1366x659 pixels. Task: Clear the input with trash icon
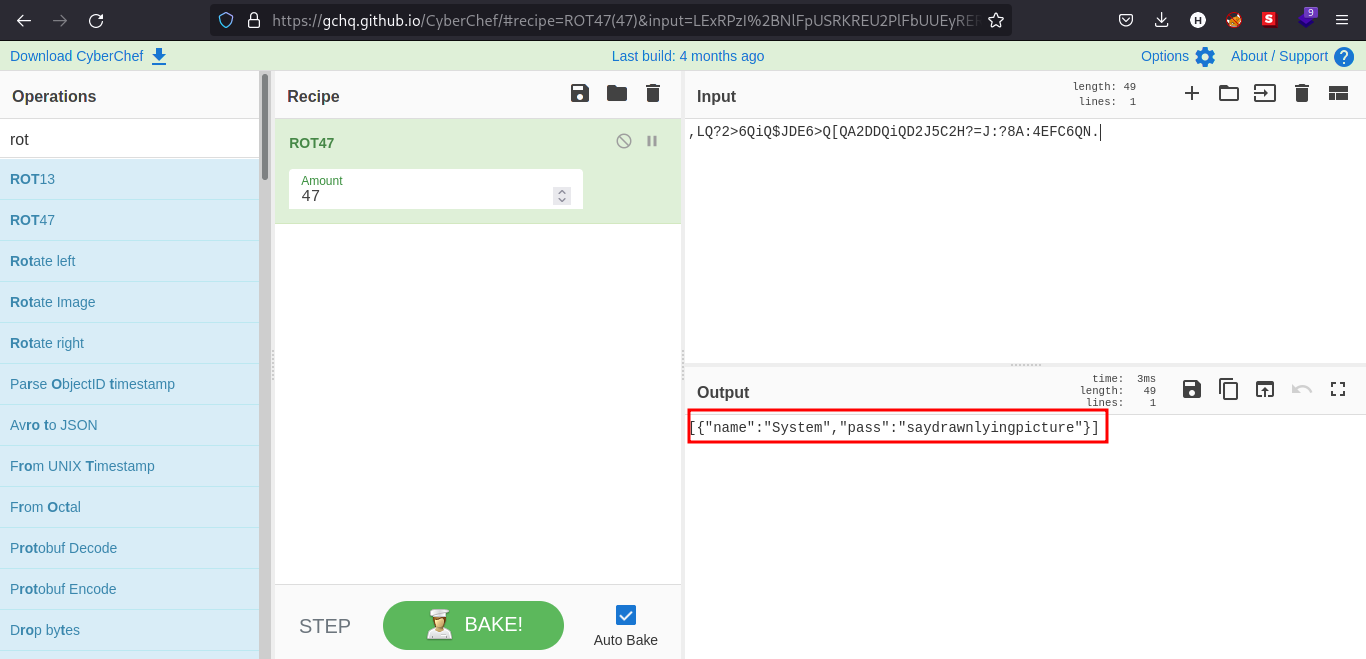pos(1301,93)
